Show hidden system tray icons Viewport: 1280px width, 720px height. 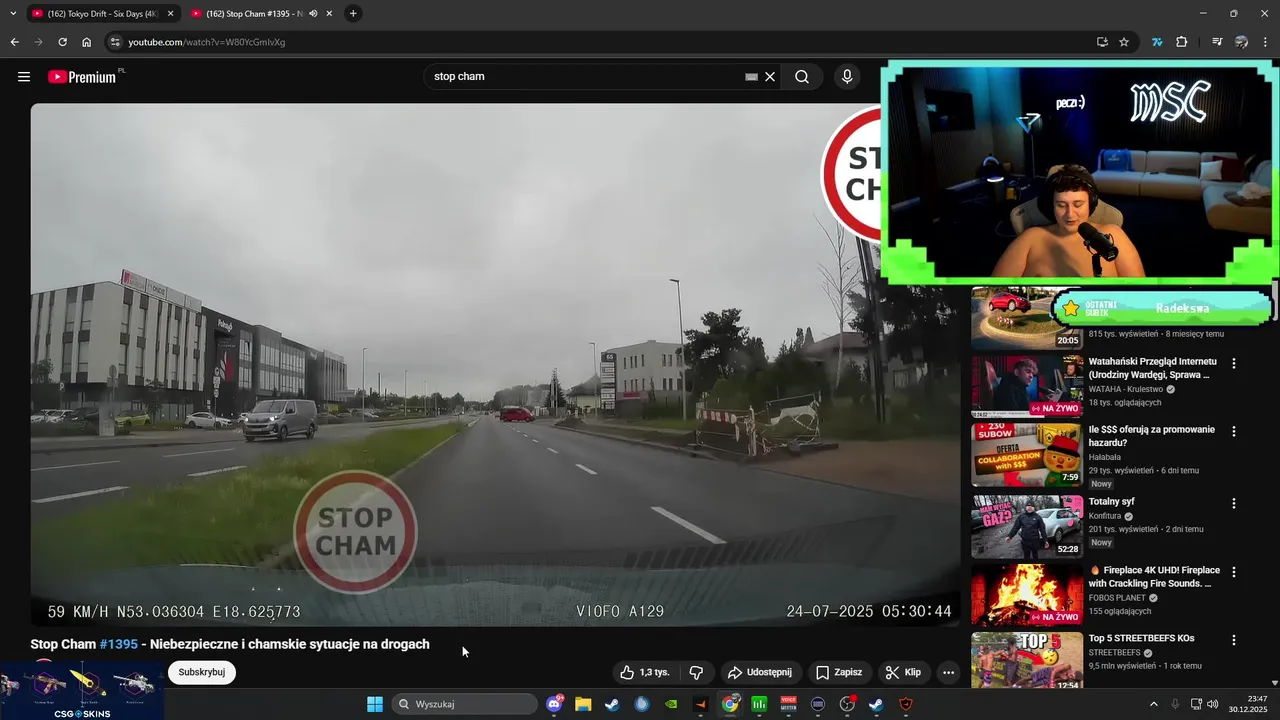(1153, 704)
